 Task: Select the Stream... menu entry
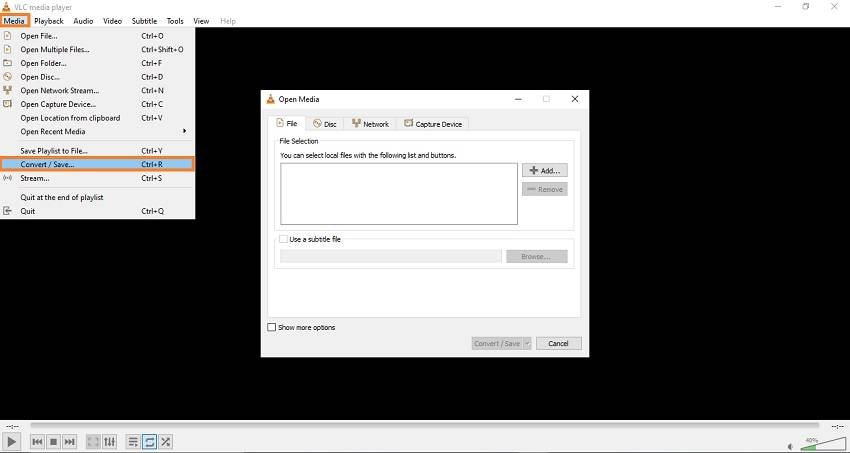tap(97, 178)
